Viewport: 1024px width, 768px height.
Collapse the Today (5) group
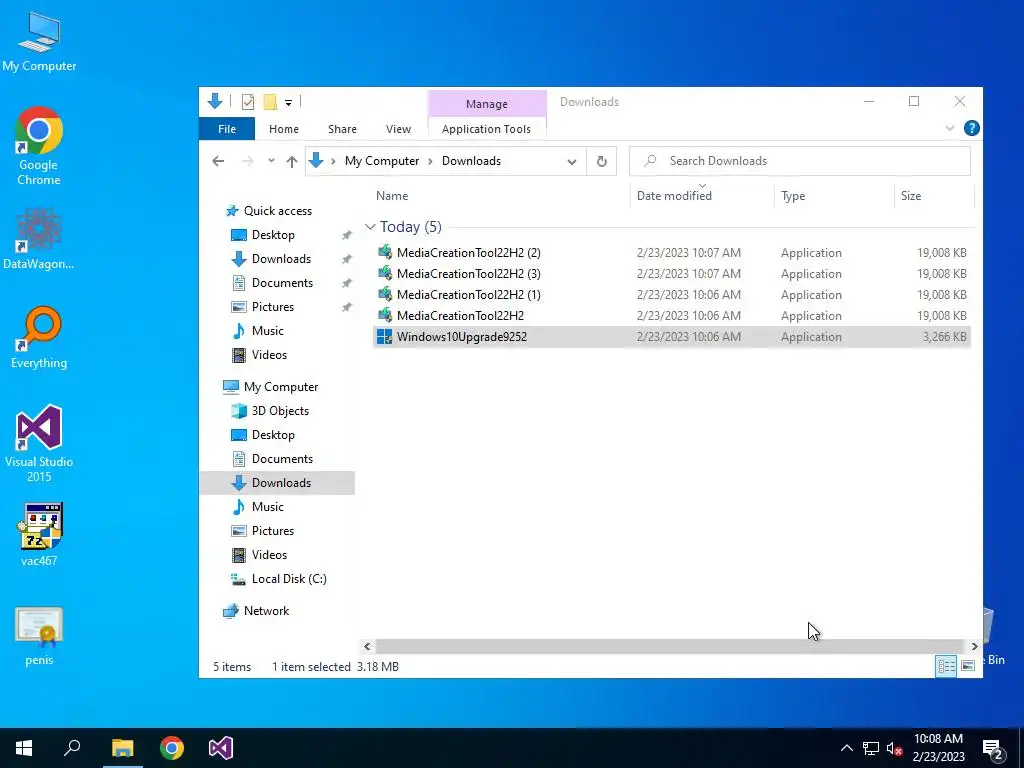[370, 227]
